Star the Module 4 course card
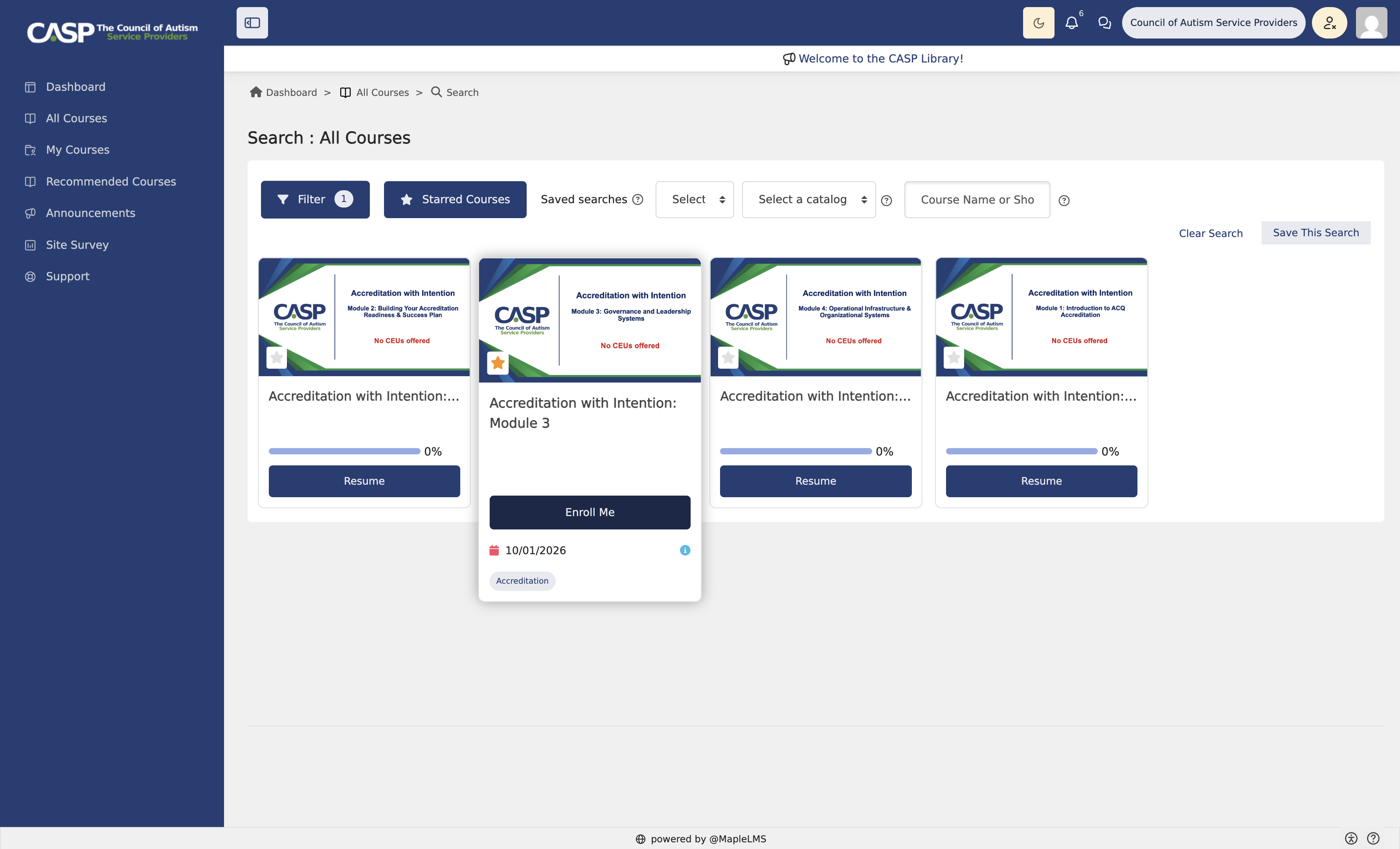 click(x=728, y=357)
